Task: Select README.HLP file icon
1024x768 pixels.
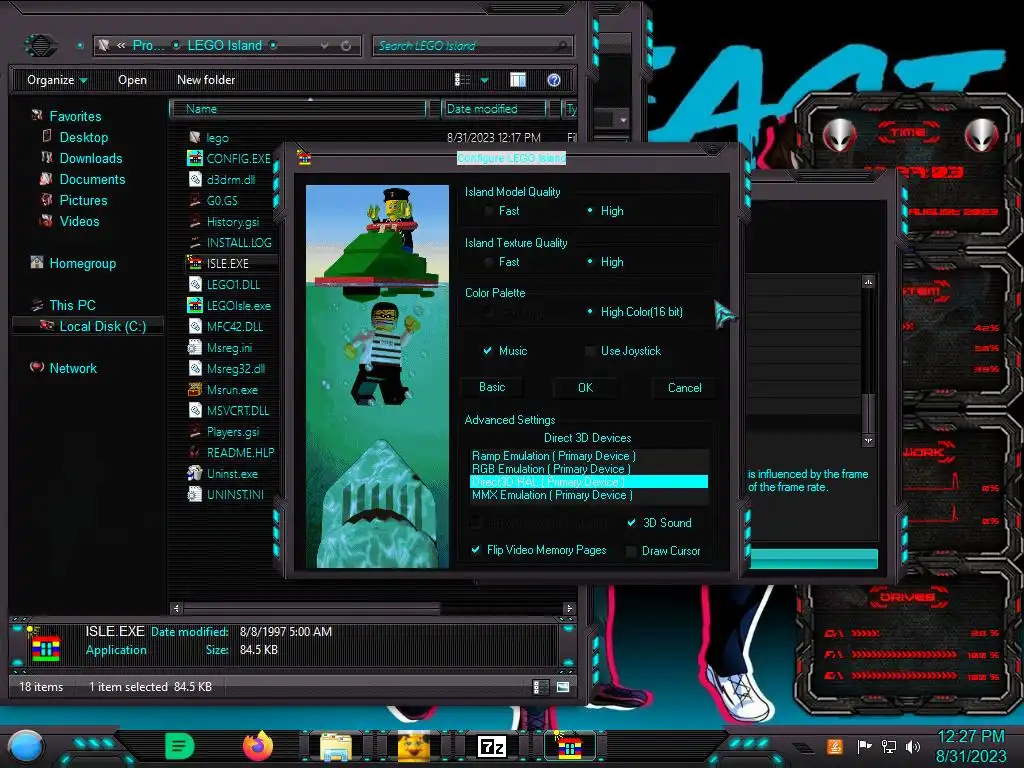Action: [195, 452]
